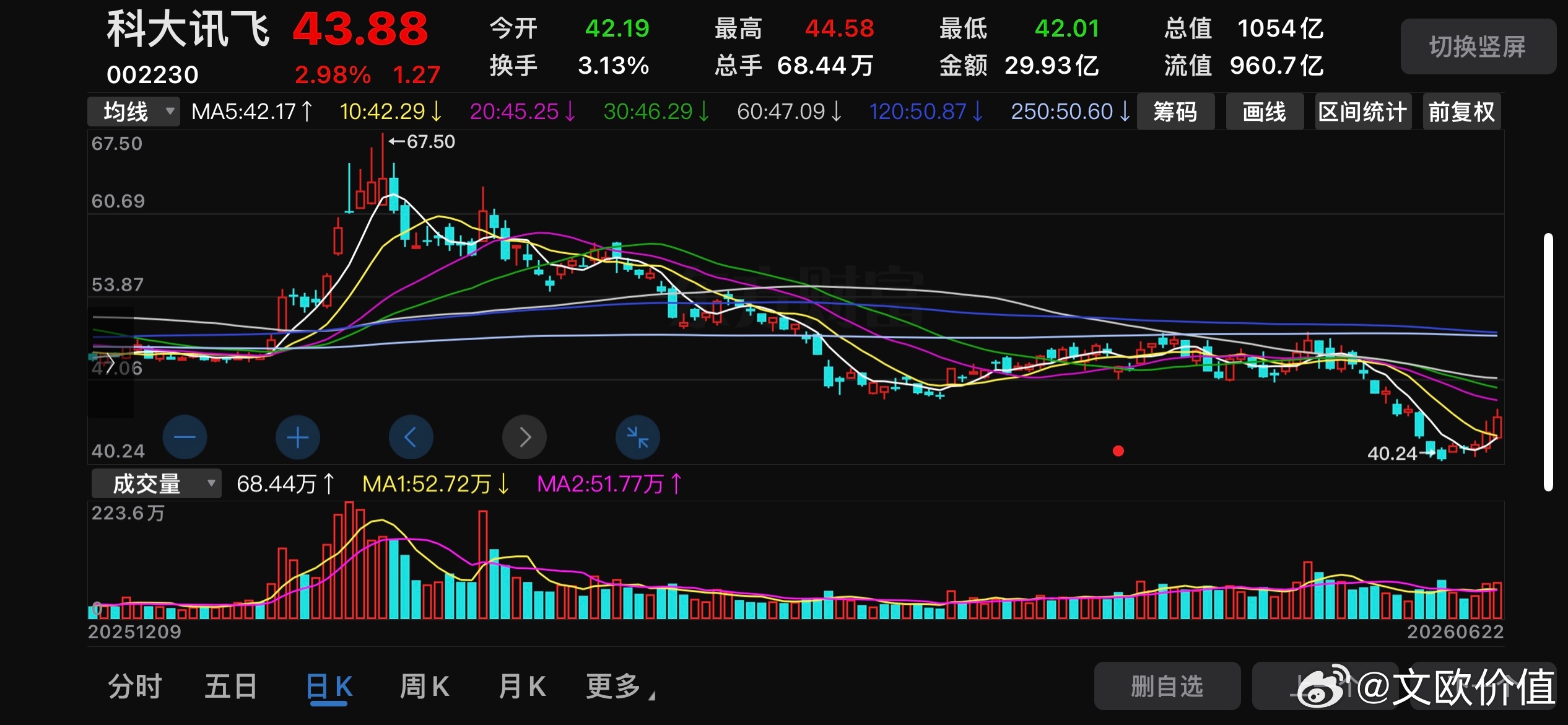Tap the 40.24 low price annotation with arrow
Image resolution: width=1568 pixels, height=725 pixels.
pyautogui.click(x=1401, y=454)
